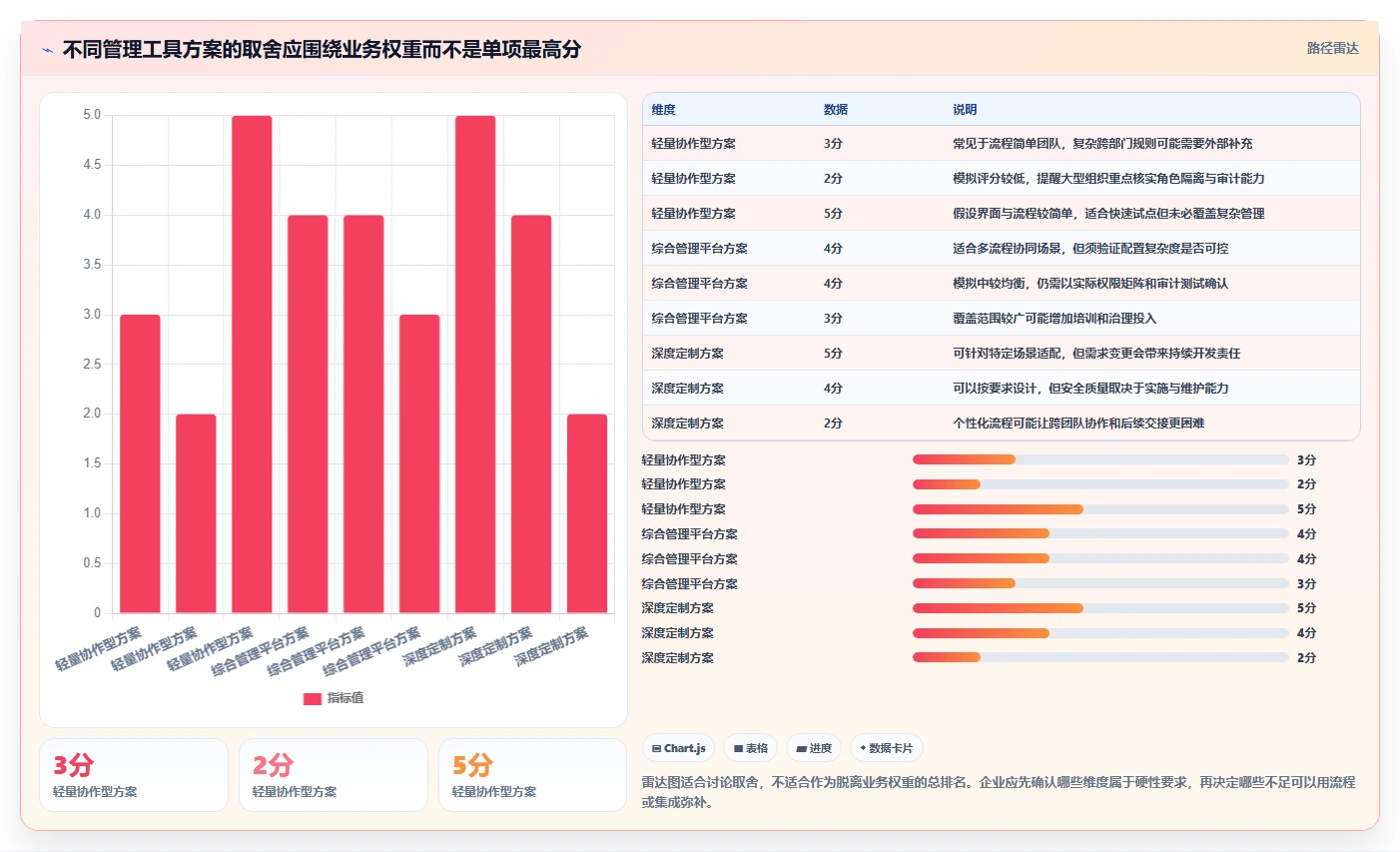Open the 3分 轻量协作型方案 card
The image size is (1400, 852).
pyautogui.click(x=134, y=775)
